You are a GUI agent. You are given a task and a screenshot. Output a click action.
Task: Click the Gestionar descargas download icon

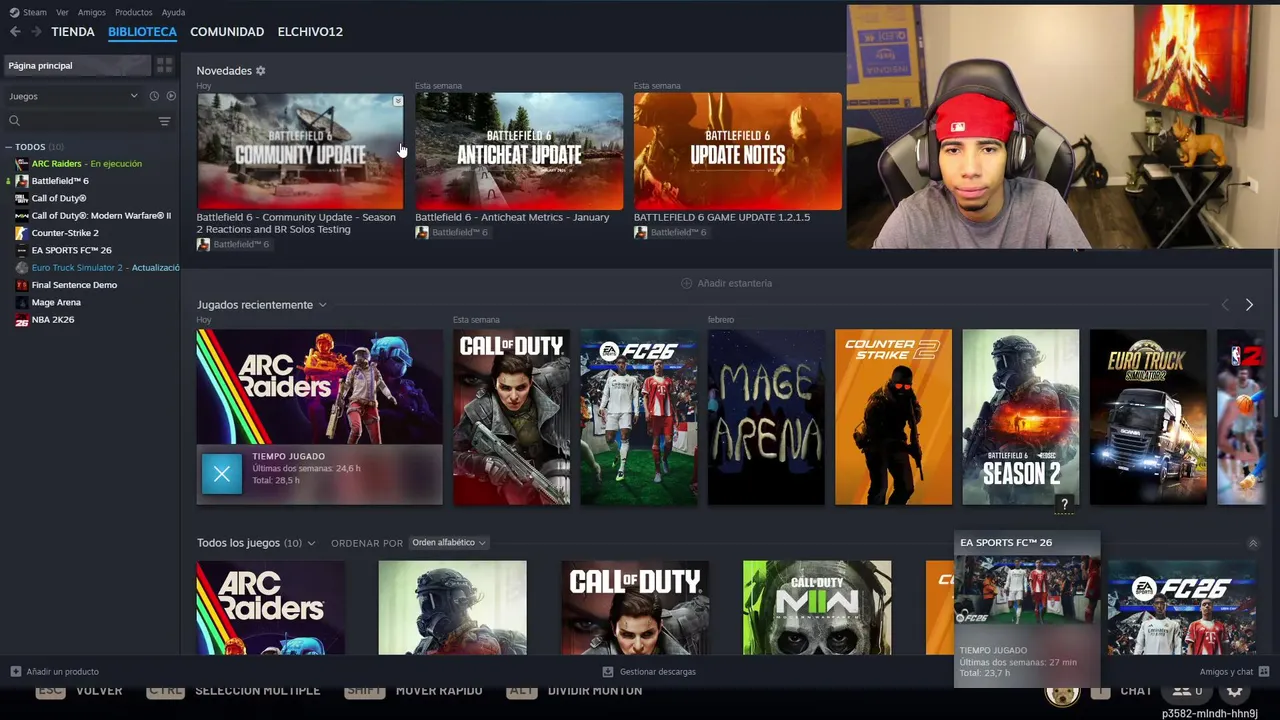pyautogui.click(x=608, y=672)
